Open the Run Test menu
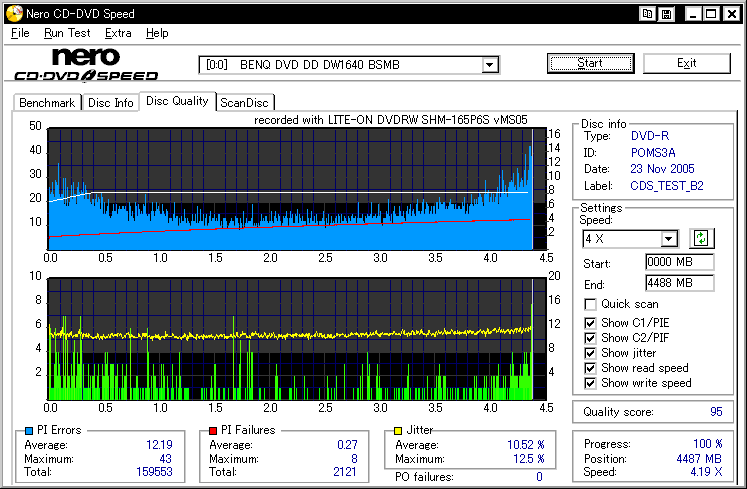Screen dimensions: 747x489 click(67, 33)
